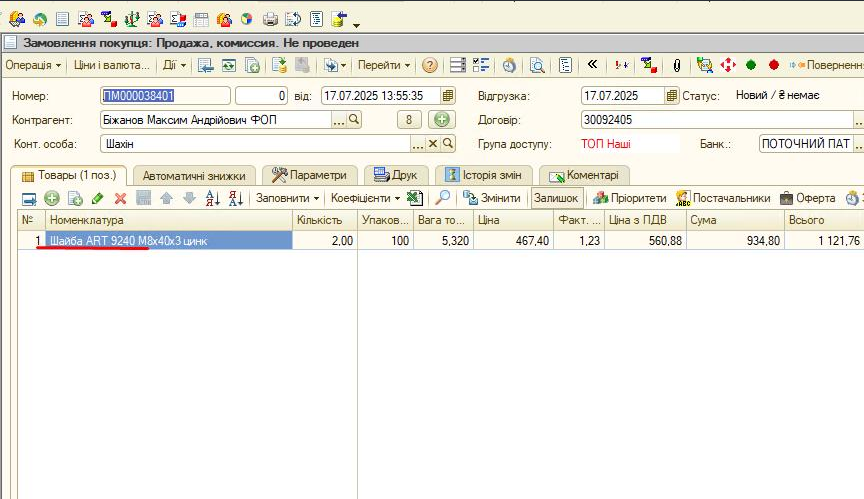This screenshot has height=499, width=864.
Task: Clear the Конт. особа field with X
Action: pyautogui.click(x=433, y=144)
